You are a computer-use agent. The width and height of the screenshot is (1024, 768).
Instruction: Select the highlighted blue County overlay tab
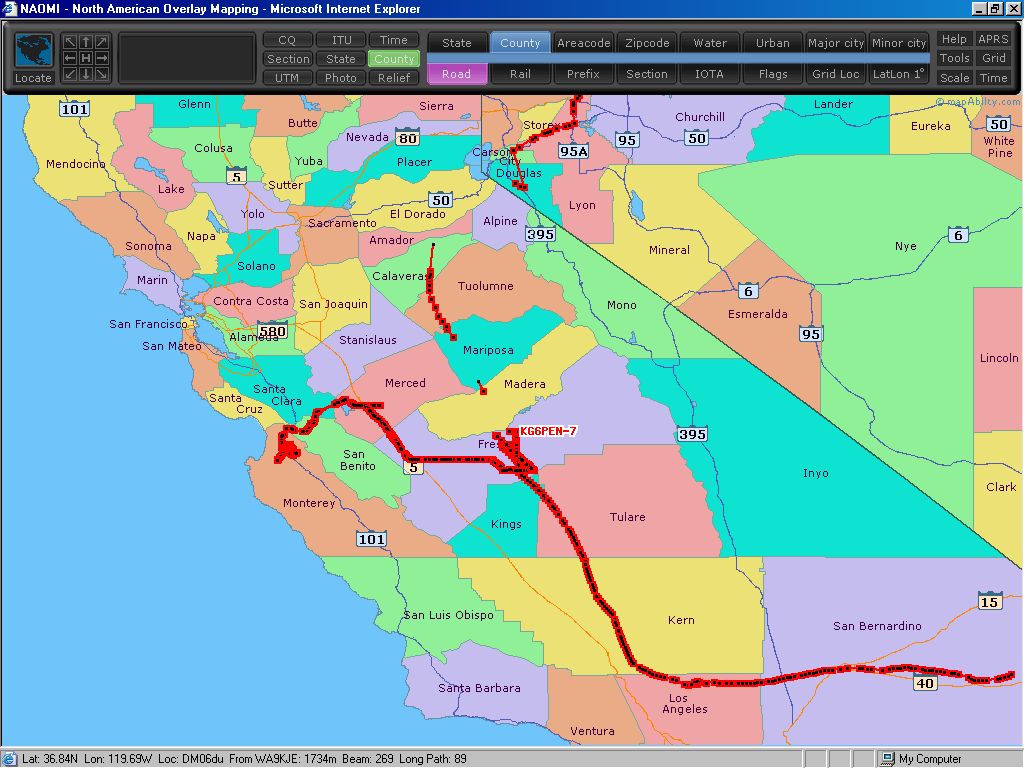pos(520,43)
